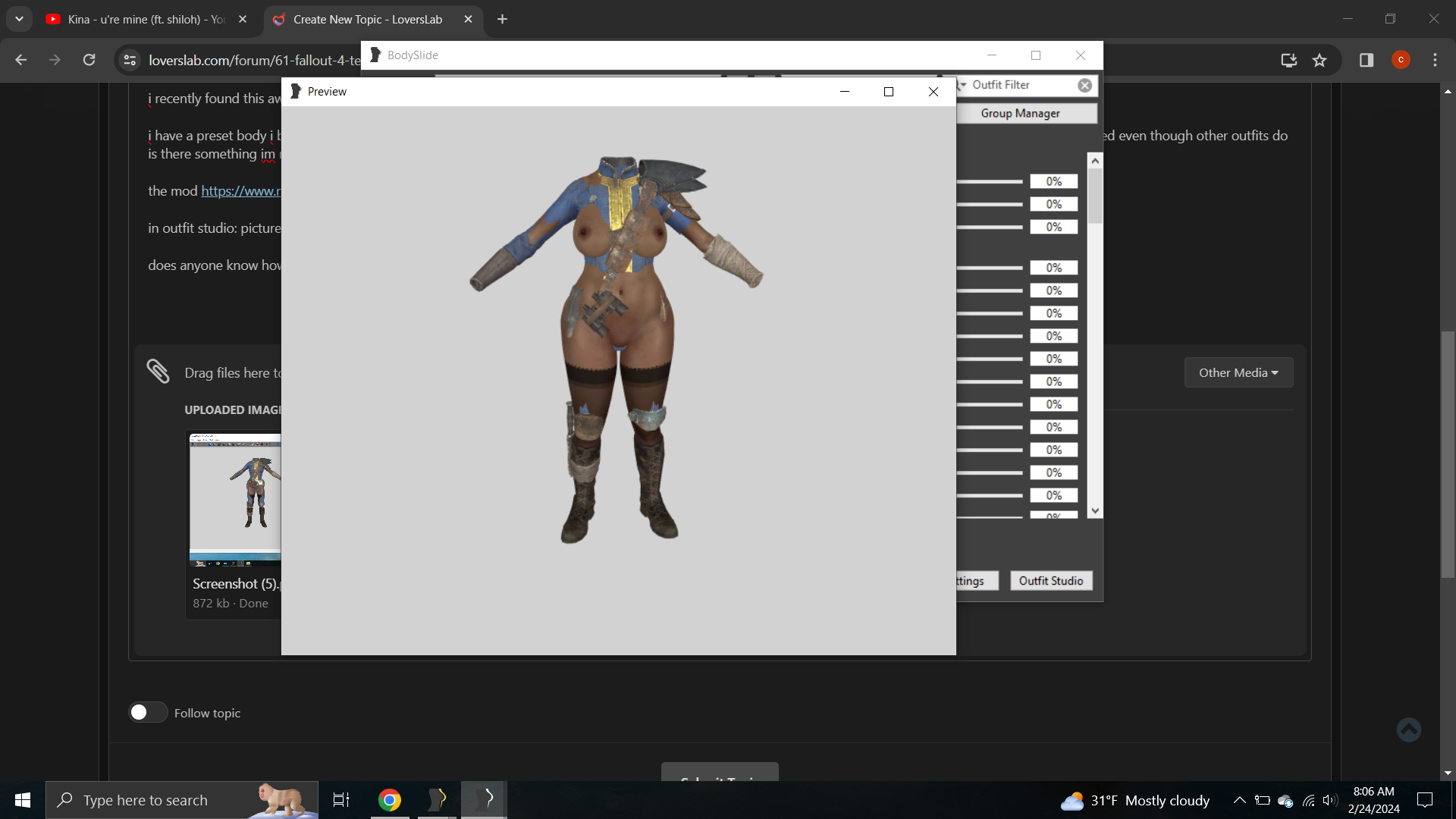This screenshot has height=819, width=1456.
Task: Open the Screenshot (5) uploaded thumbnail
Action: tap(235, 500)
